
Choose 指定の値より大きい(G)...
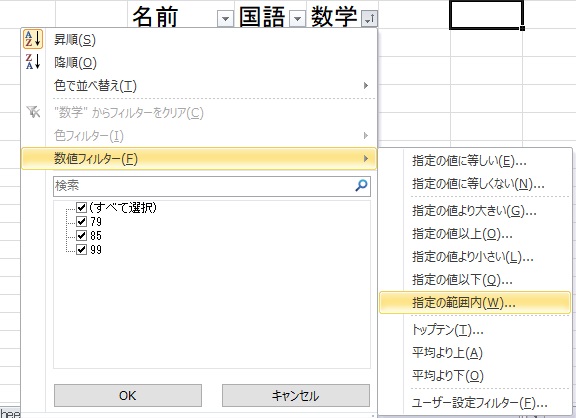pos(475,211)
